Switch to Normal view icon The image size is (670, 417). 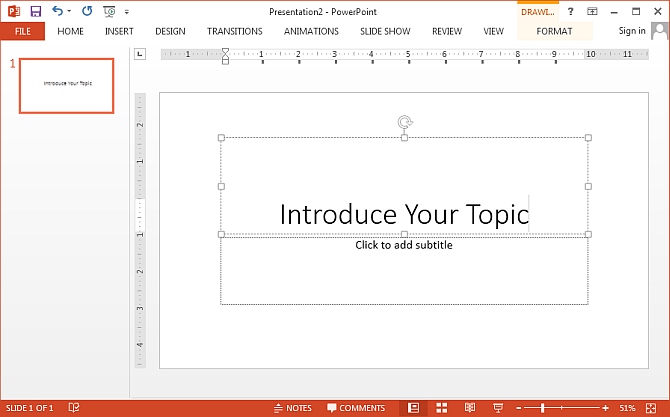point(413,408)
